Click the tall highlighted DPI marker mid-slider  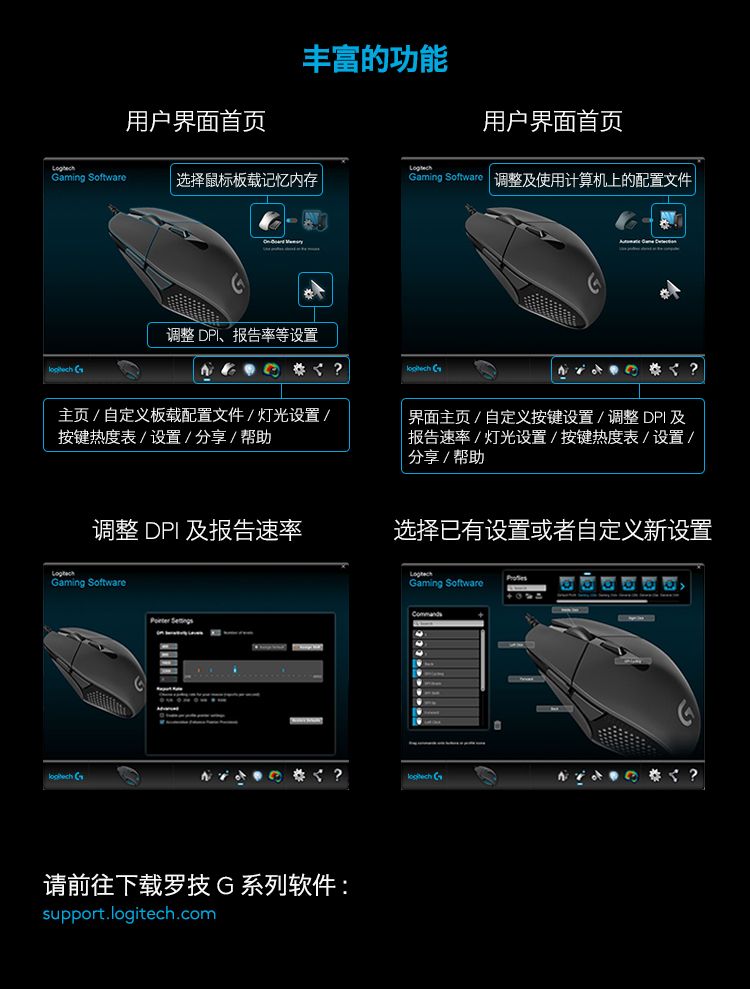pyautogui.click(x=235, y=669)
